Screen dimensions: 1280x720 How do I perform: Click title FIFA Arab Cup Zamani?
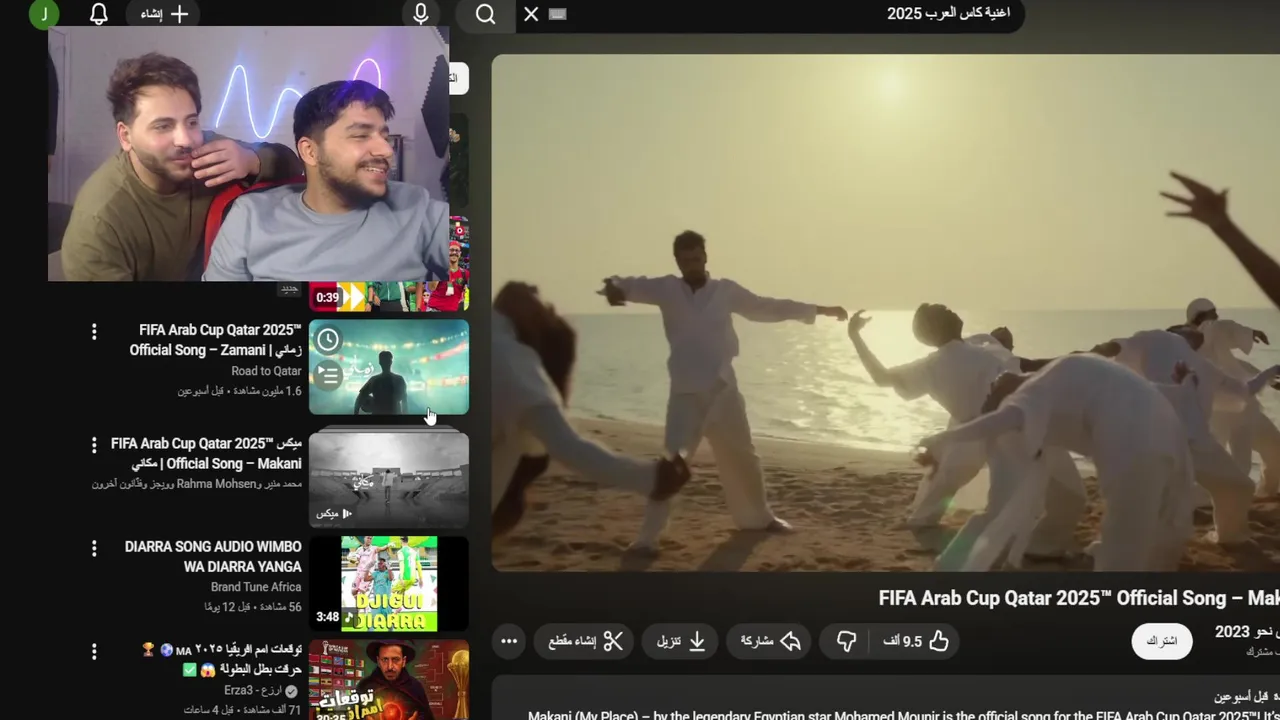[215, 340]
